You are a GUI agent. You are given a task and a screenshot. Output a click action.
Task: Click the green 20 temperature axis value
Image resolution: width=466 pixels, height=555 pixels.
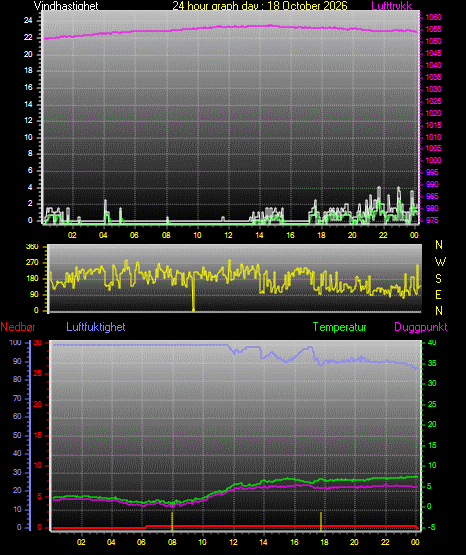[432, 424]
